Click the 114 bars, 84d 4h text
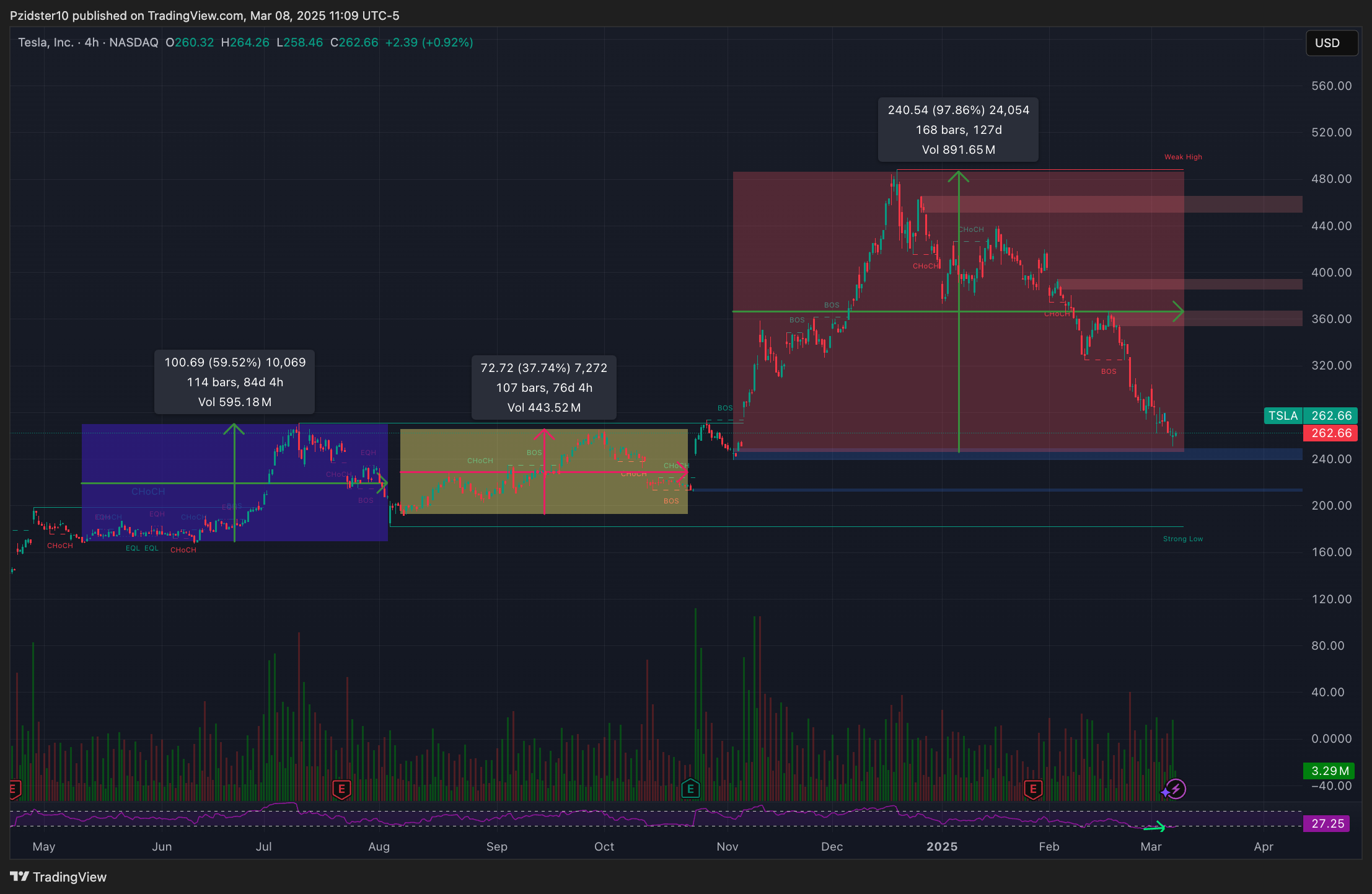This screenshot has height=894, width=1372. click(x=235, y=382)
